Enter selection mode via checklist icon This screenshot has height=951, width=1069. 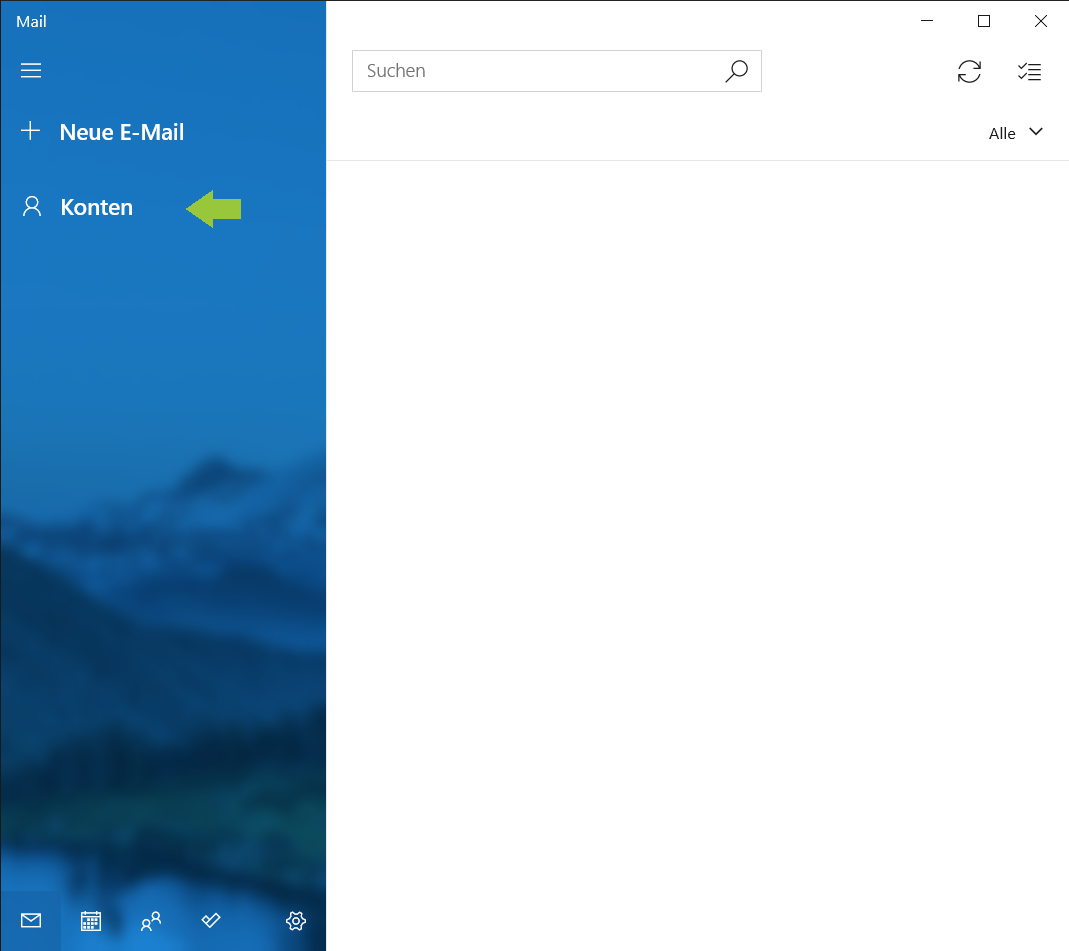1029,71
